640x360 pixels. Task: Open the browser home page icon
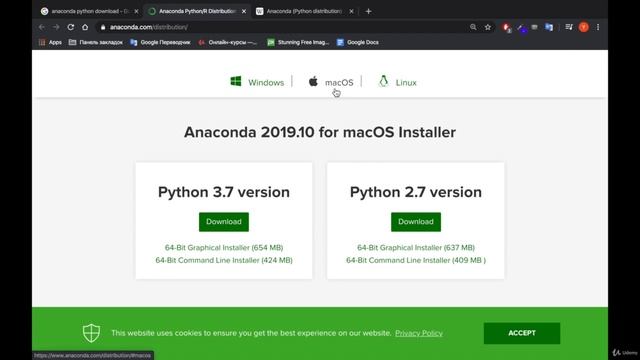(x=85, y=27)
